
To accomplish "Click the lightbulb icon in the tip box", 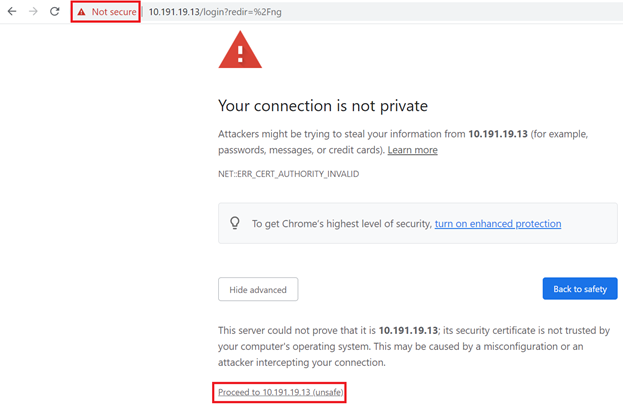I will [x=235, y=224].
